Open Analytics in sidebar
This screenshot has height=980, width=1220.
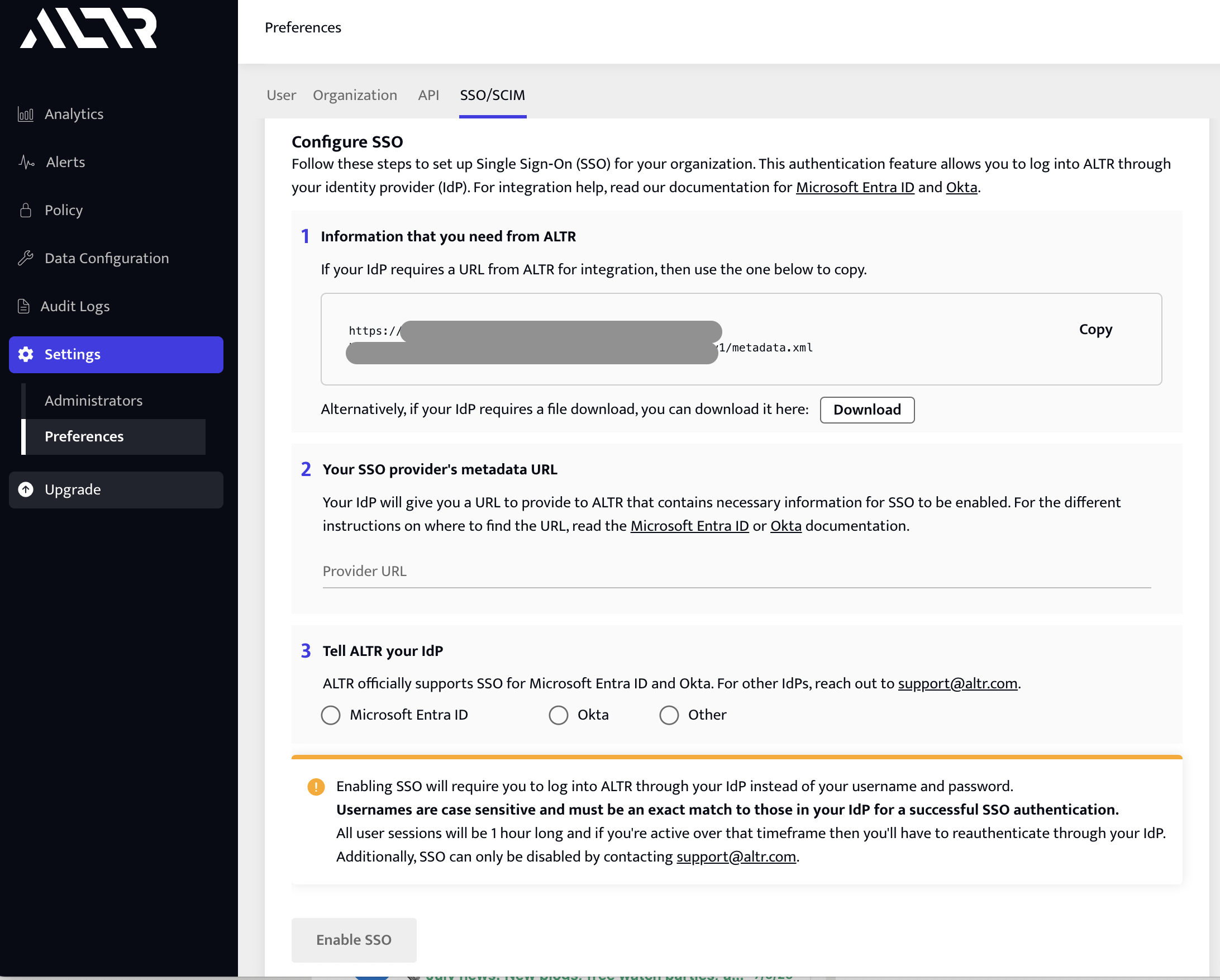pyautogui.click(x=74, y=115)
